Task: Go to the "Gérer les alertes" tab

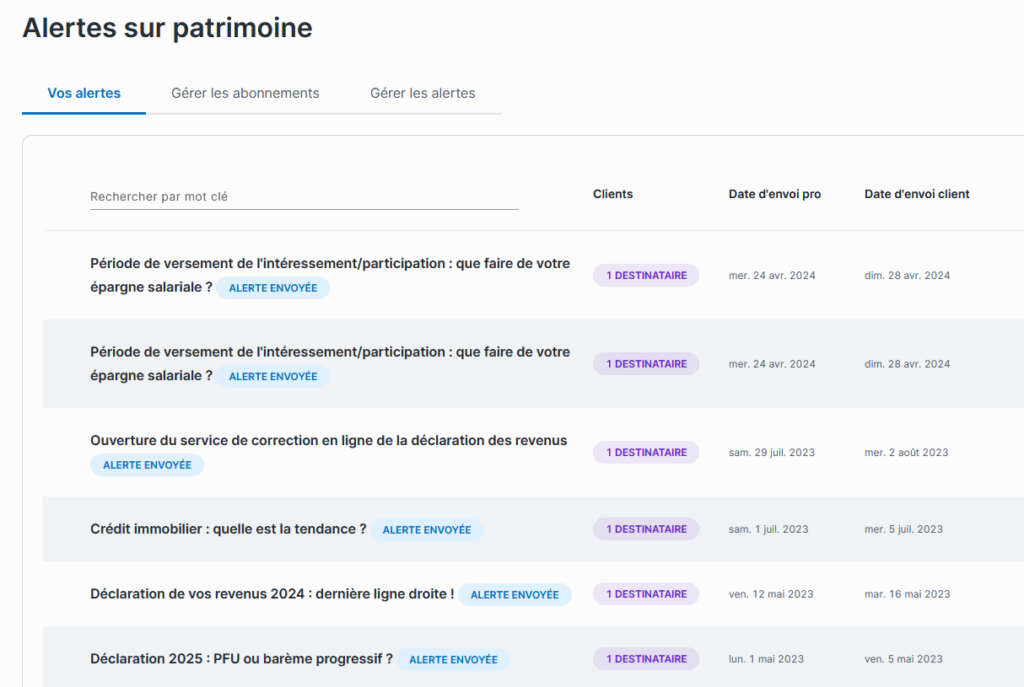Action: click(422, 93)
